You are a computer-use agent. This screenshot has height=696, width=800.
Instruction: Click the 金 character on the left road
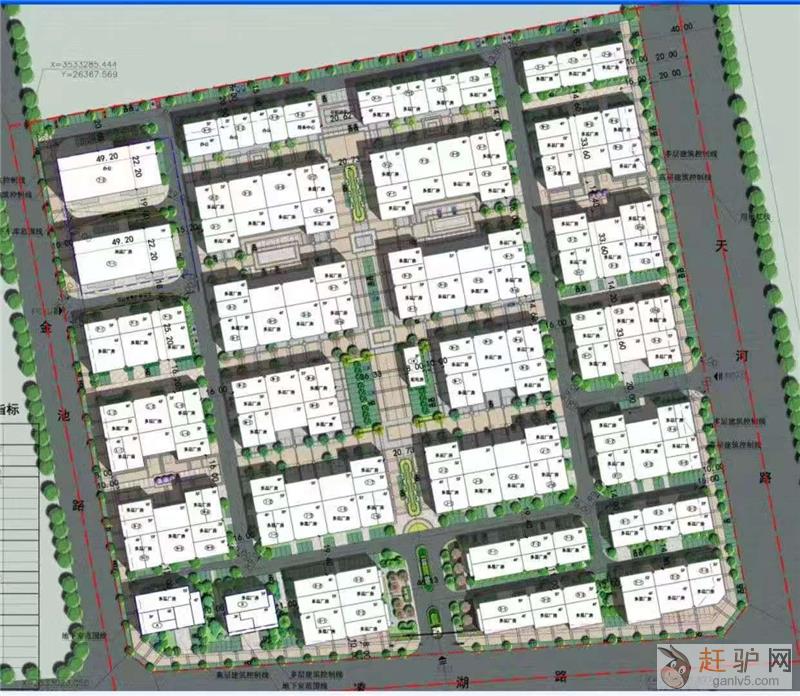[42, 326]
